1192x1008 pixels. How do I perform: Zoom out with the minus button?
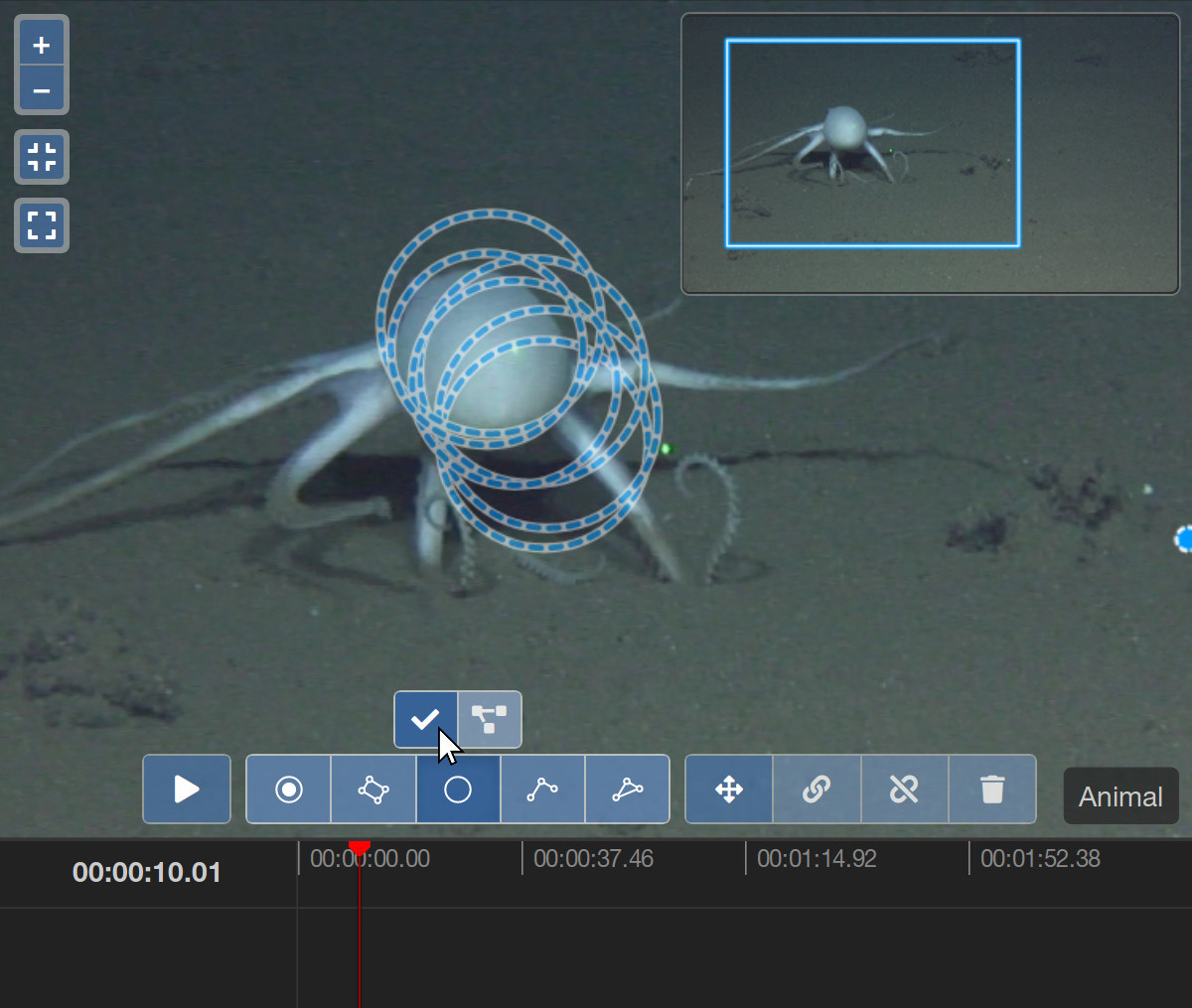pos(42,91)
